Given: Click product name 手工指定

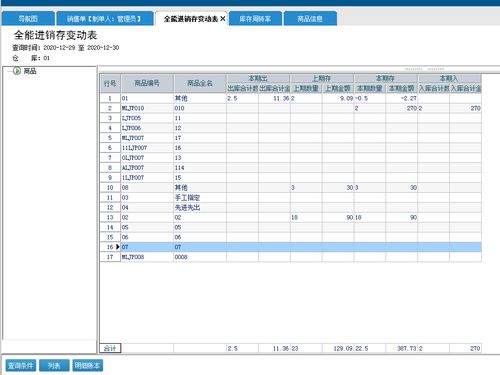Looking at the screenshot, I should click(x=187, y=198).
